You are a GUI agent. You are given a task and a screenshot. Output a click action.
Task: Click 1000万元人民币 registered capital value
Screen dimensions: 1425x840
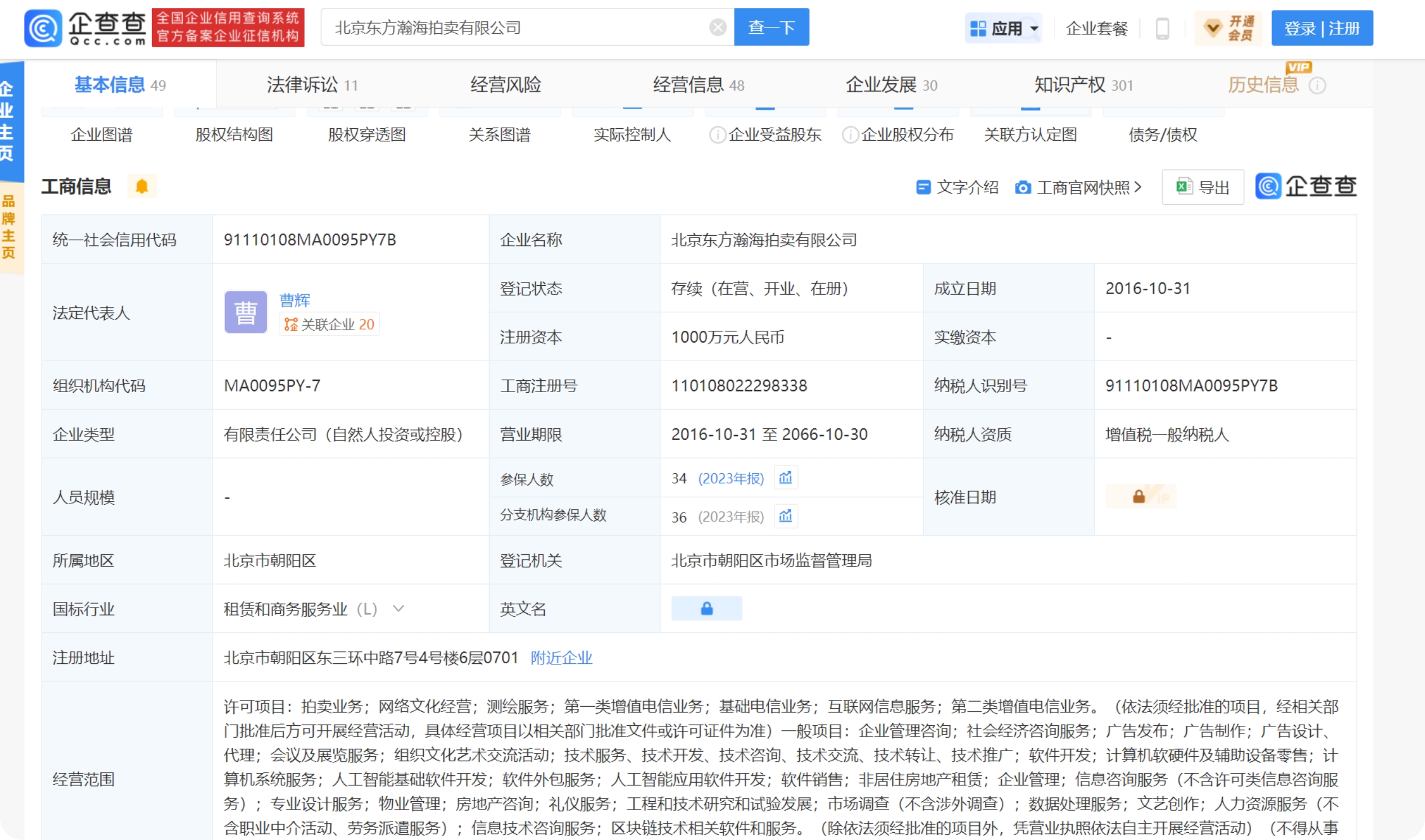tap(728, 337)
